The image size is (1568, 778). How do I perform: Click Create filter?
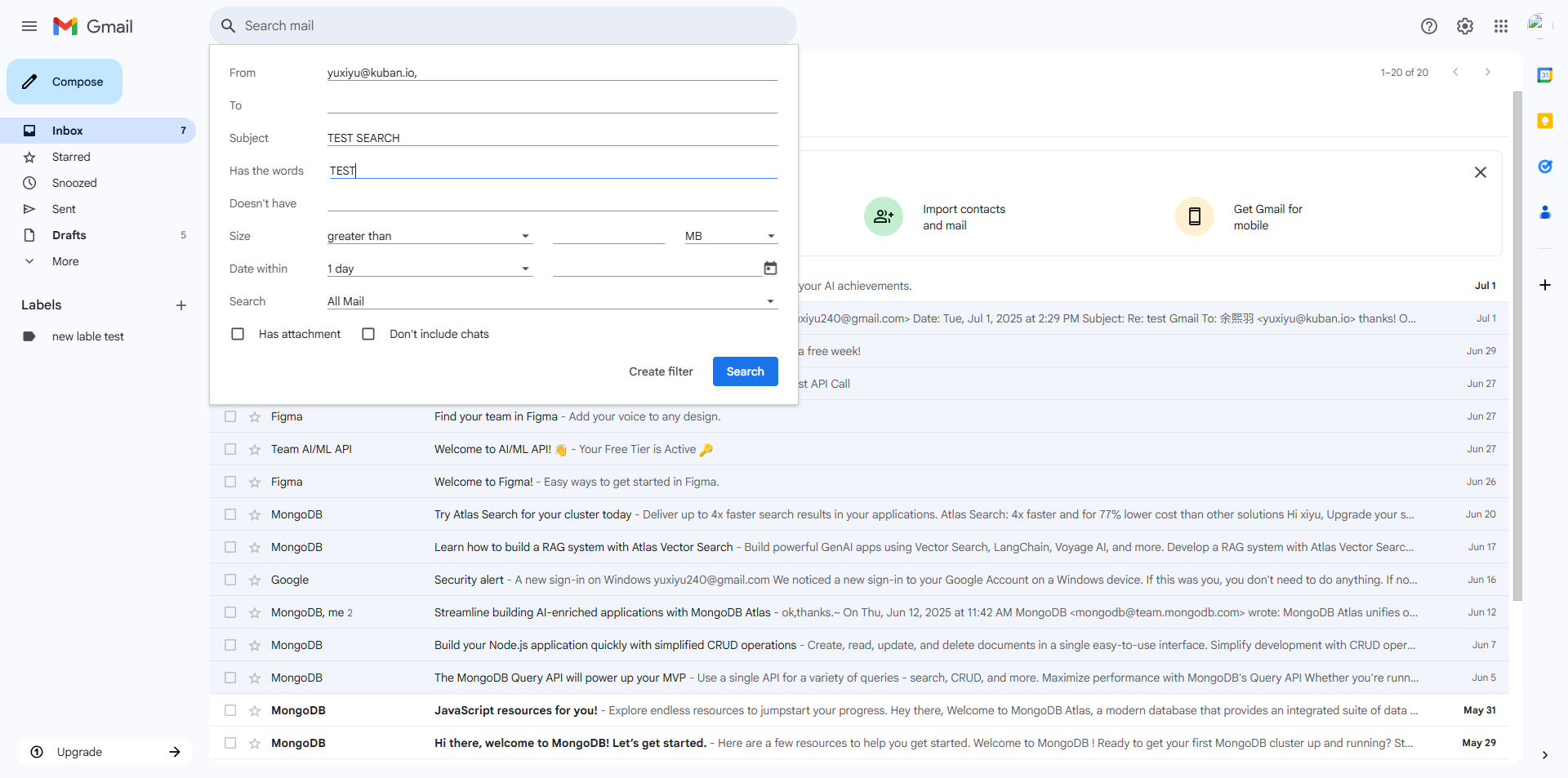(661, 371)
